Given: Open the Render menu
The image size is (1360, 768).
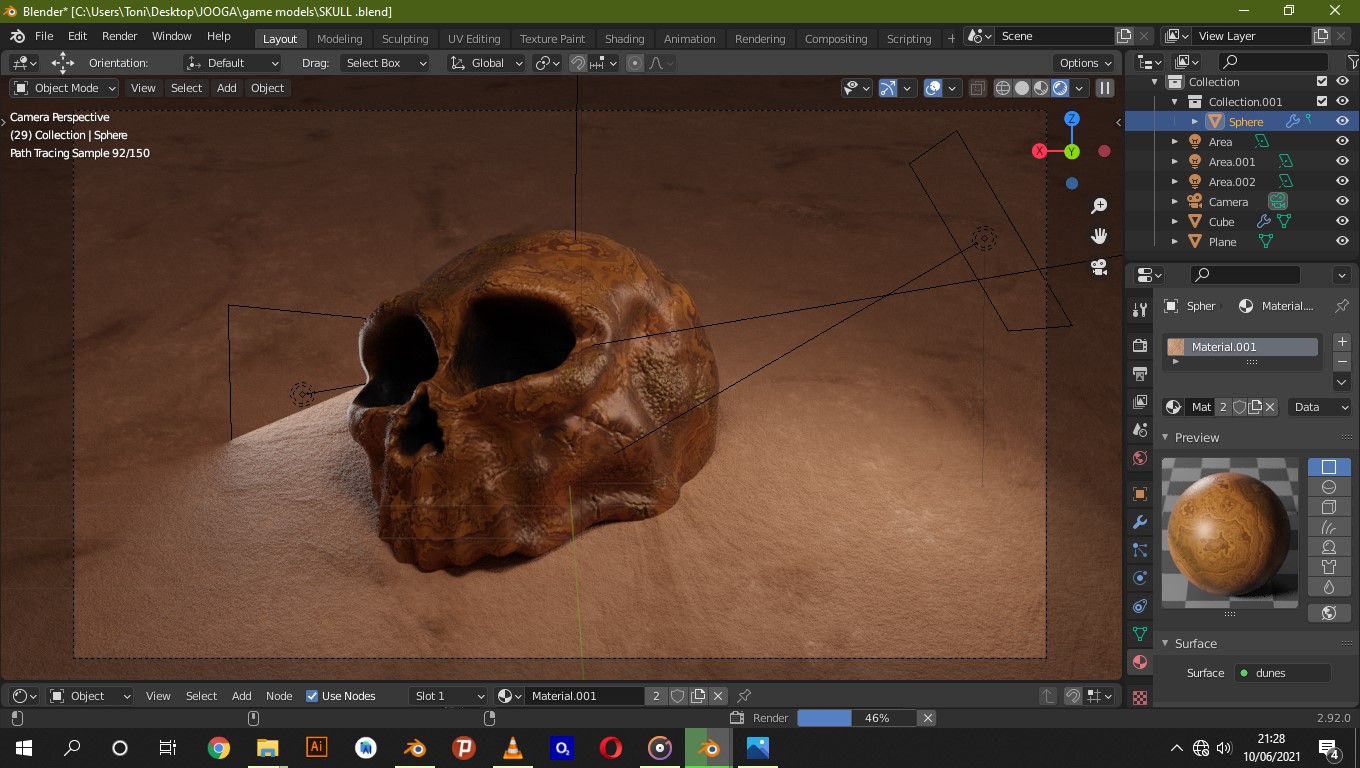Looking at the screenshot, I should click(120, 36).
